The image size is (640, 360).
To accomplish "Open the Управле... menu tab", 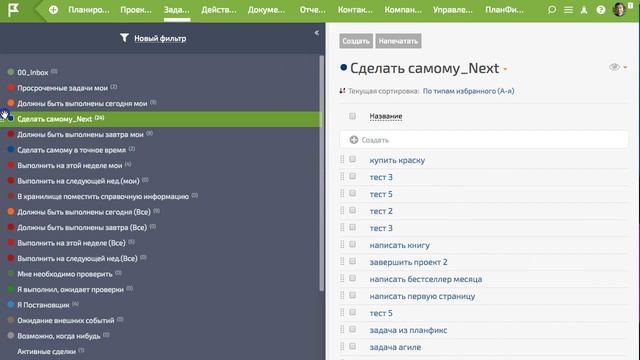I will point(452,10).
